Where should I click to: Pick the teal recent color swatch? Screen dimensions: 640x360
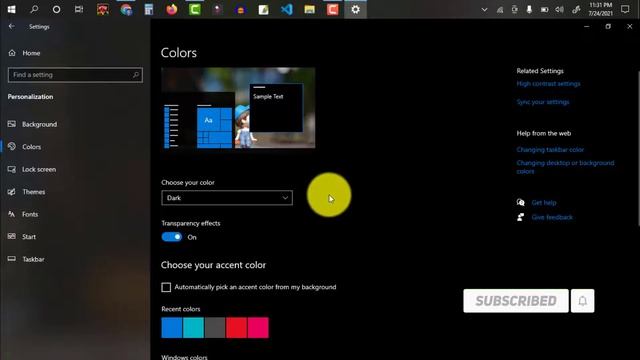[x=193, y=328]
